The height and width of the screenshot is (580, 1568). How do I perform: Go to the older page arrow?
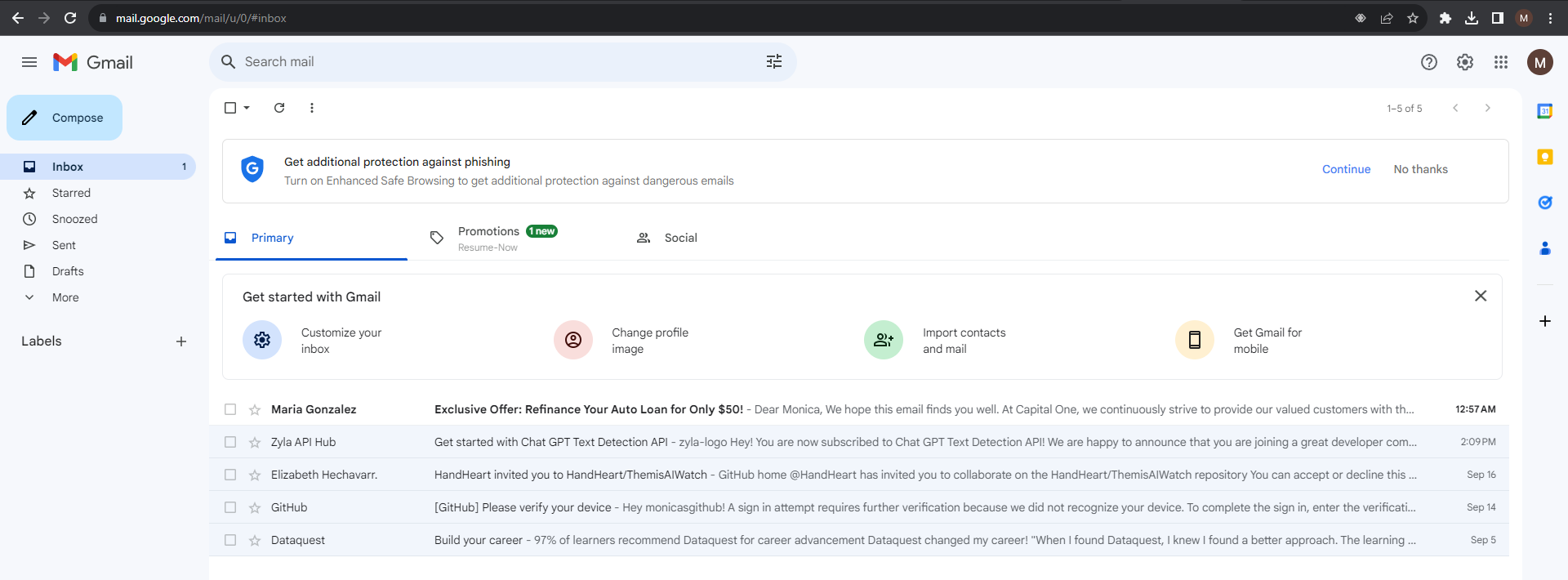coord(1488,108)
